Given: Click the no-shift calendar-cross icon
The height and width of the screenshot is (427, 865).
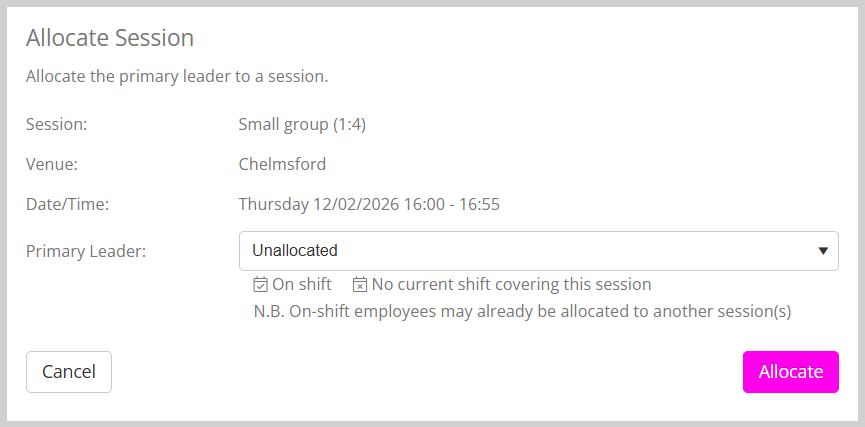Looking at the screenshot, I should point(361,285).
